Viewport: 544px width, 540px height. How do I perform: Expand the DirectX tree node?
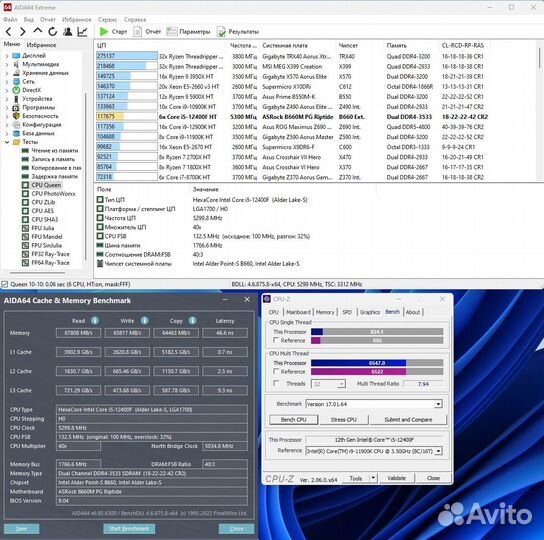coord(7,90)
